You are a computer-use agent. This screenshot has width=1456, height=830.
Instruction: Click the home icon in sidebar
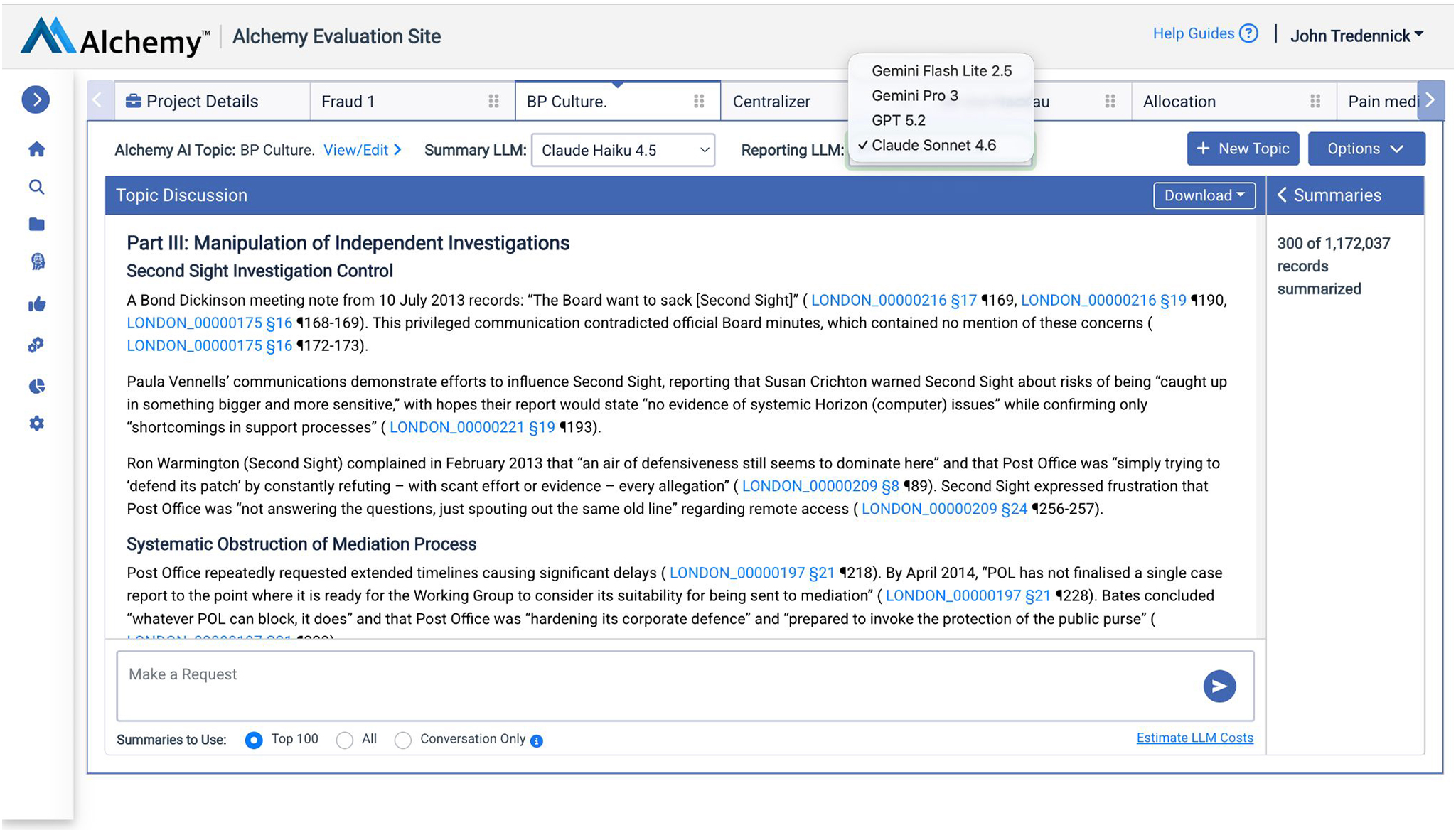(x=37, y=149)
